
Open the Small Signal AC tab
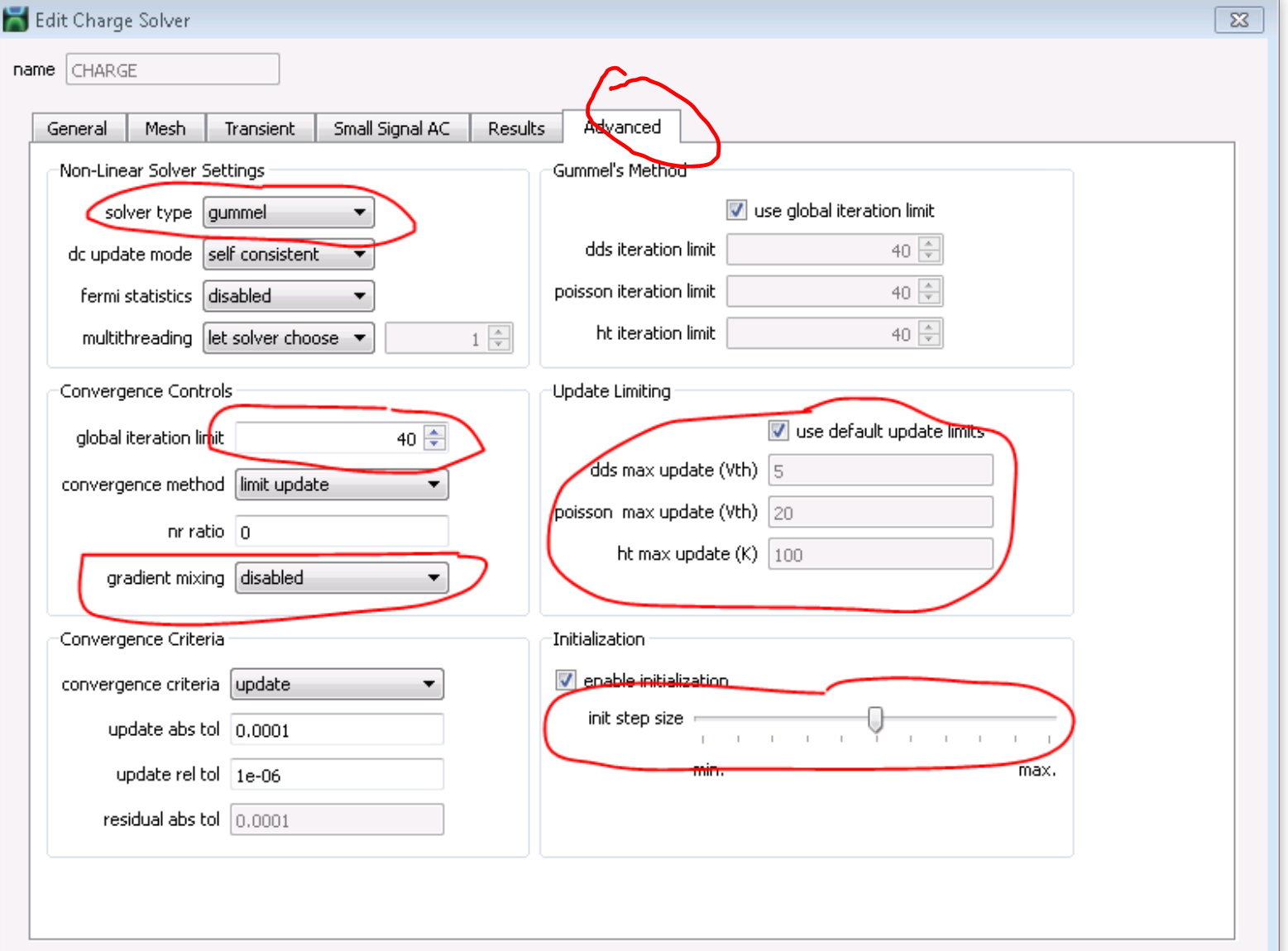(x=392, y=128)
